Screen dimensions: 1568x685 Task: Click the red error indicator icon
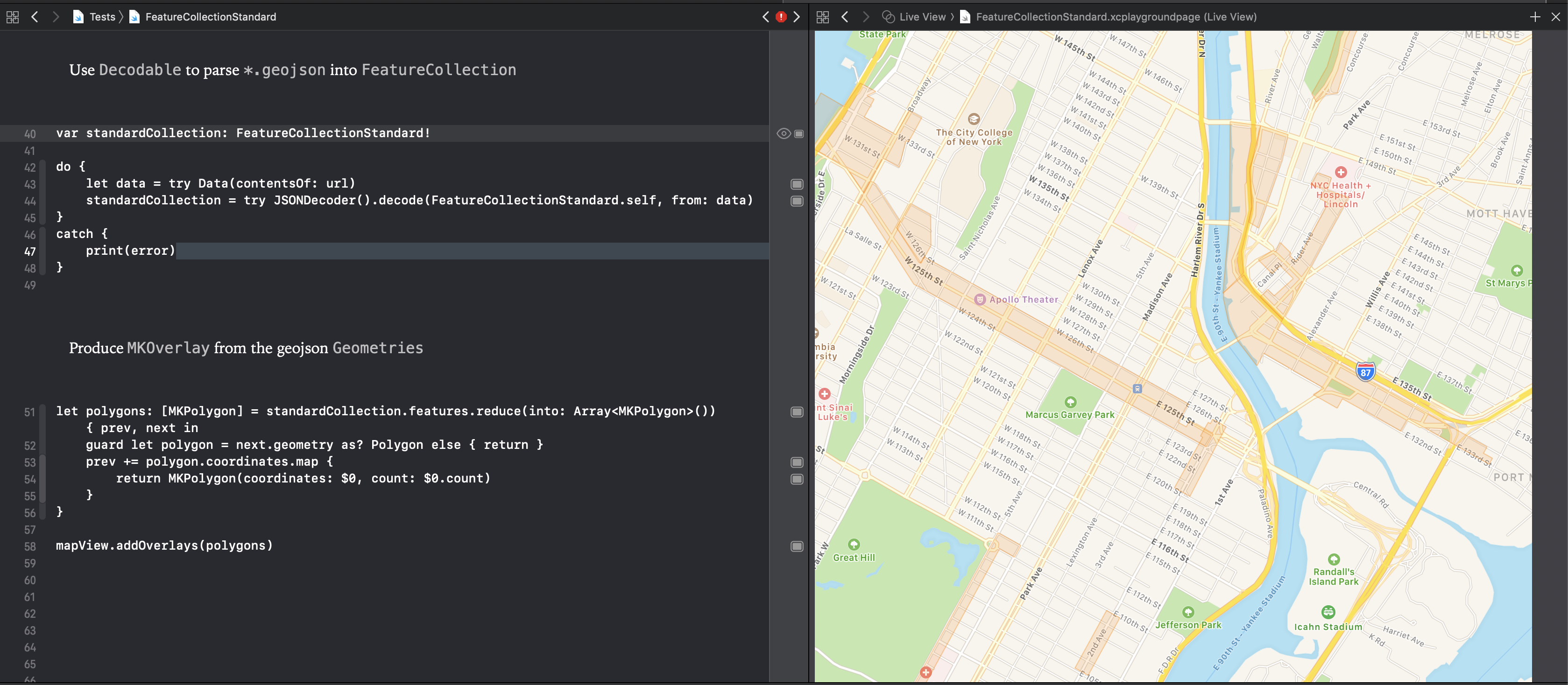[x=781, y=17]
